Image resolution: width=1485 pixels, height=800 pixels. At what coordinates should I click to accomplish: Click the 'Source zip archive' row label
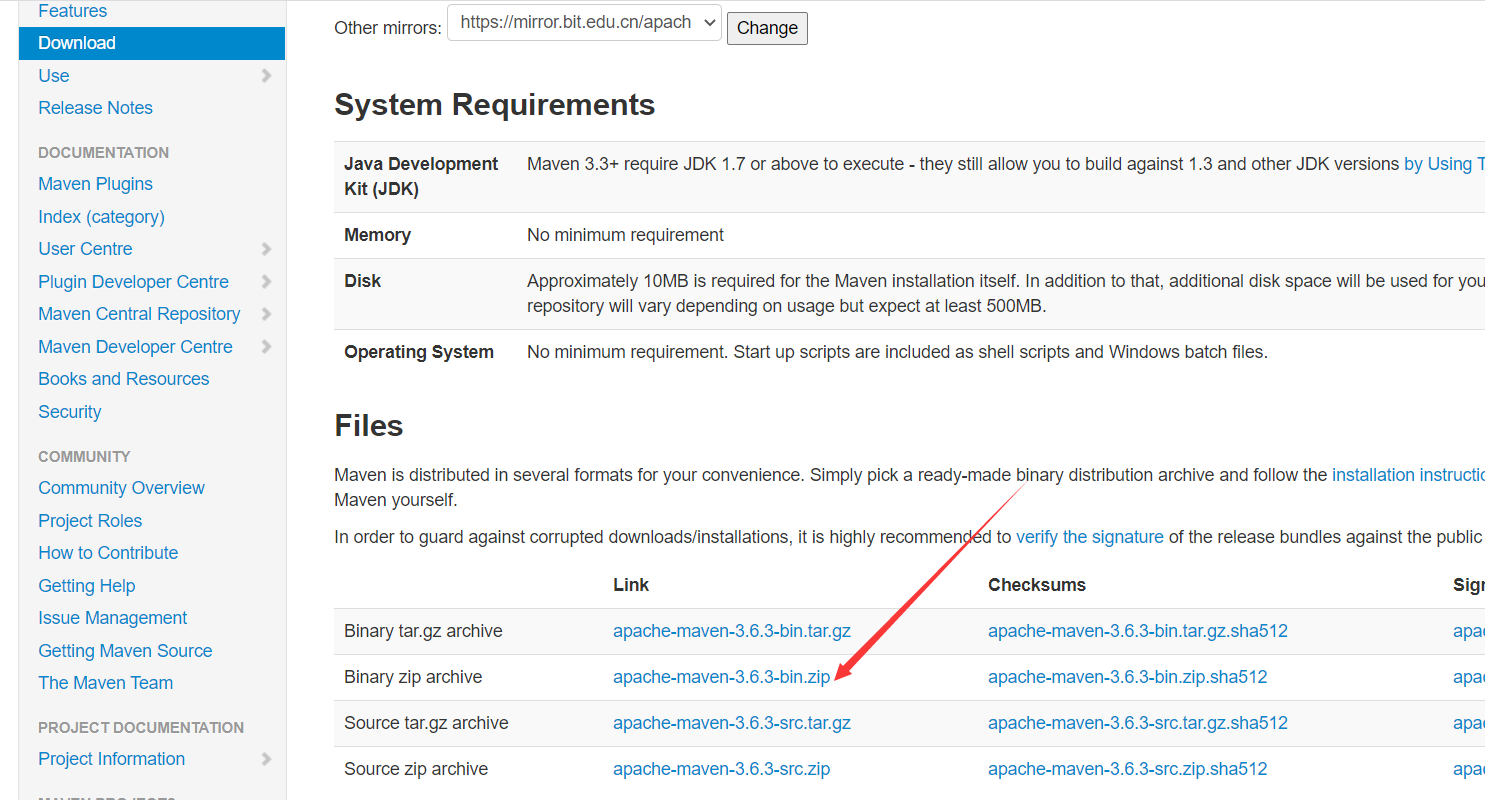[x=416, y=769]
